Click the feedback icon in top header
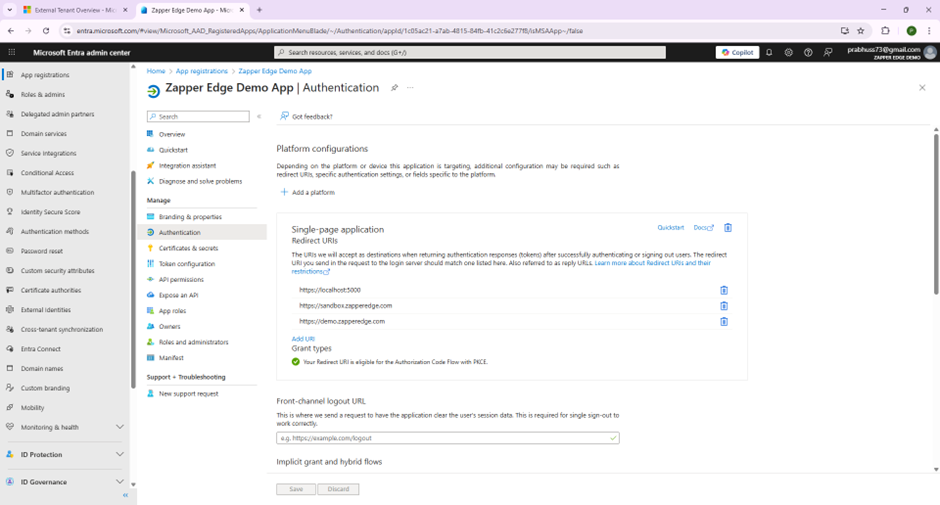Viewport: 940px width, 505px height. point(828,52)
